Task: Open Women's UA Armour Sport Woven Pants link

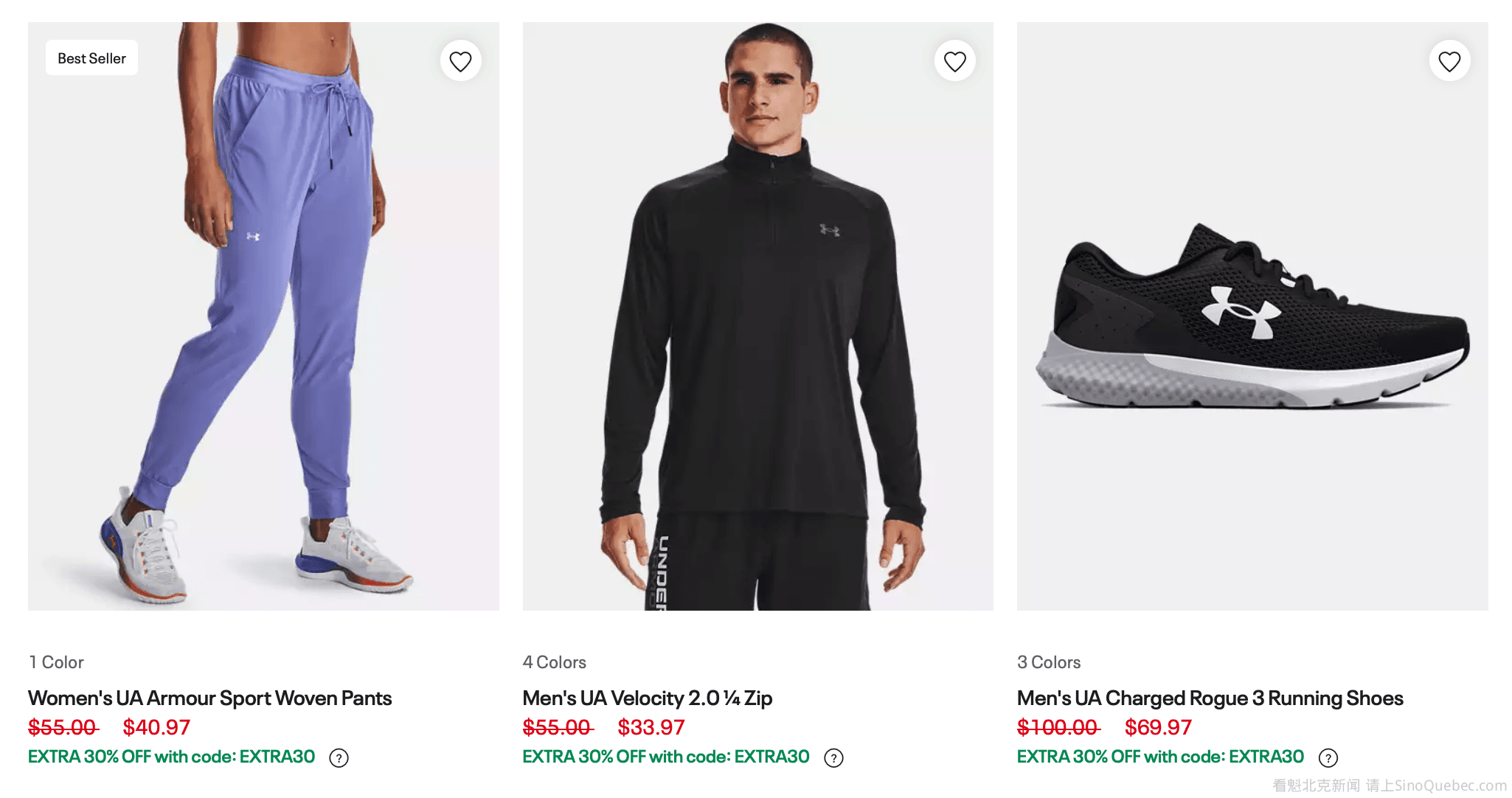Action: pos(209,698)
